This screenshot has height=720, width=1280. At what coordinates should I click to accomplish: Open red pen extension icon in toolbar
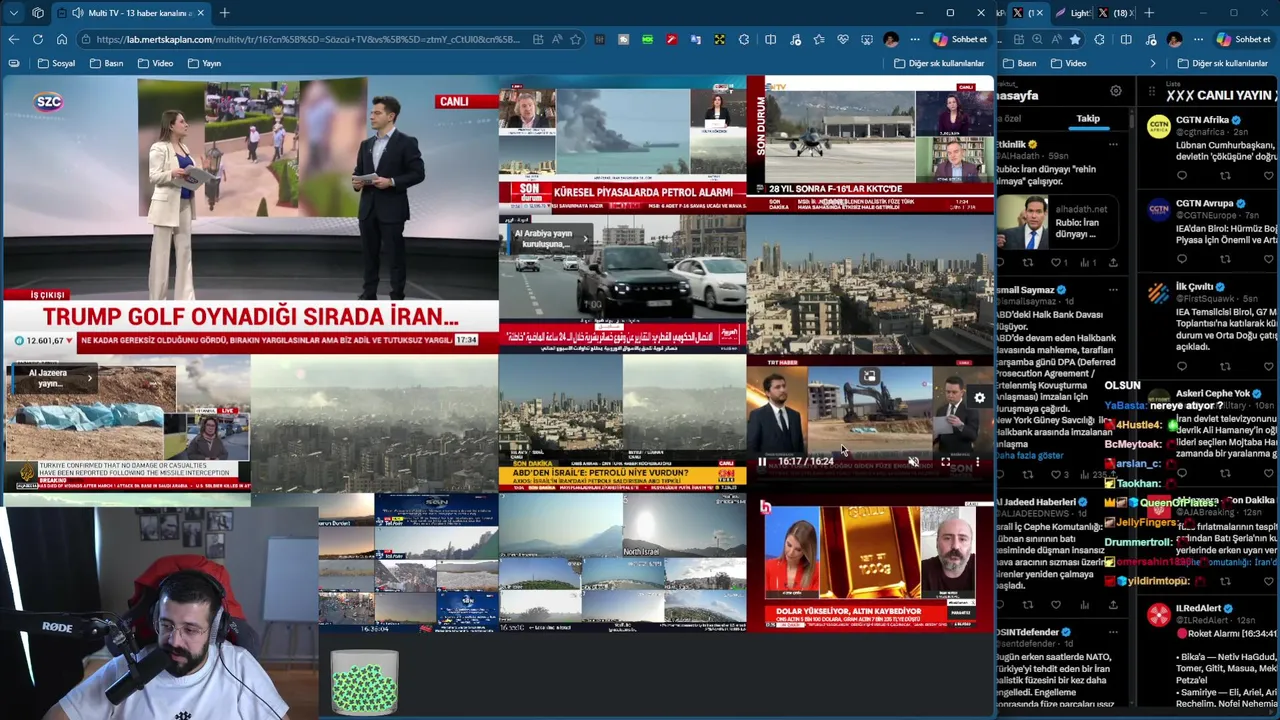click(x=671, y=39)
